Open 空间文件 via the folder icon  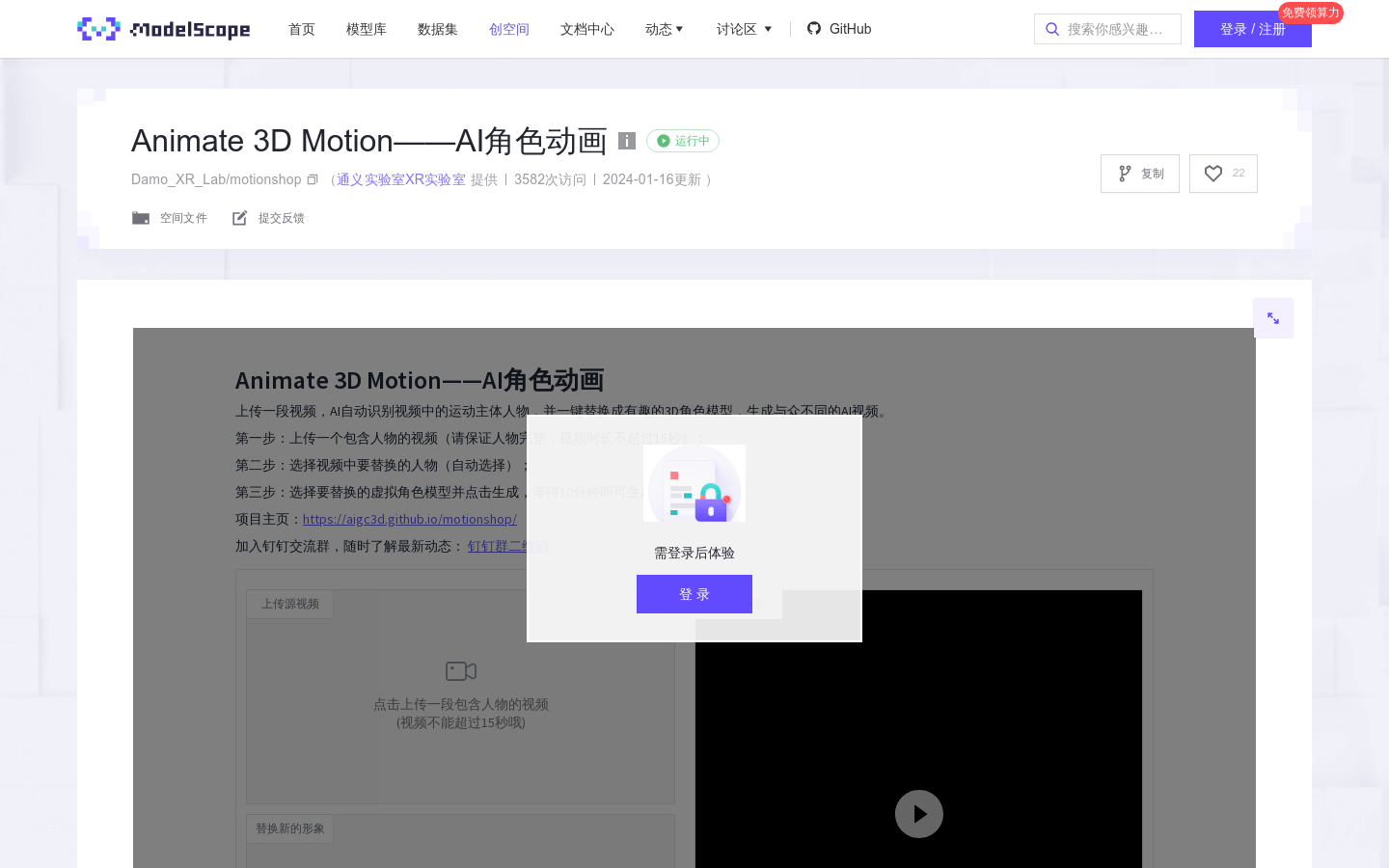pos(141,217)
